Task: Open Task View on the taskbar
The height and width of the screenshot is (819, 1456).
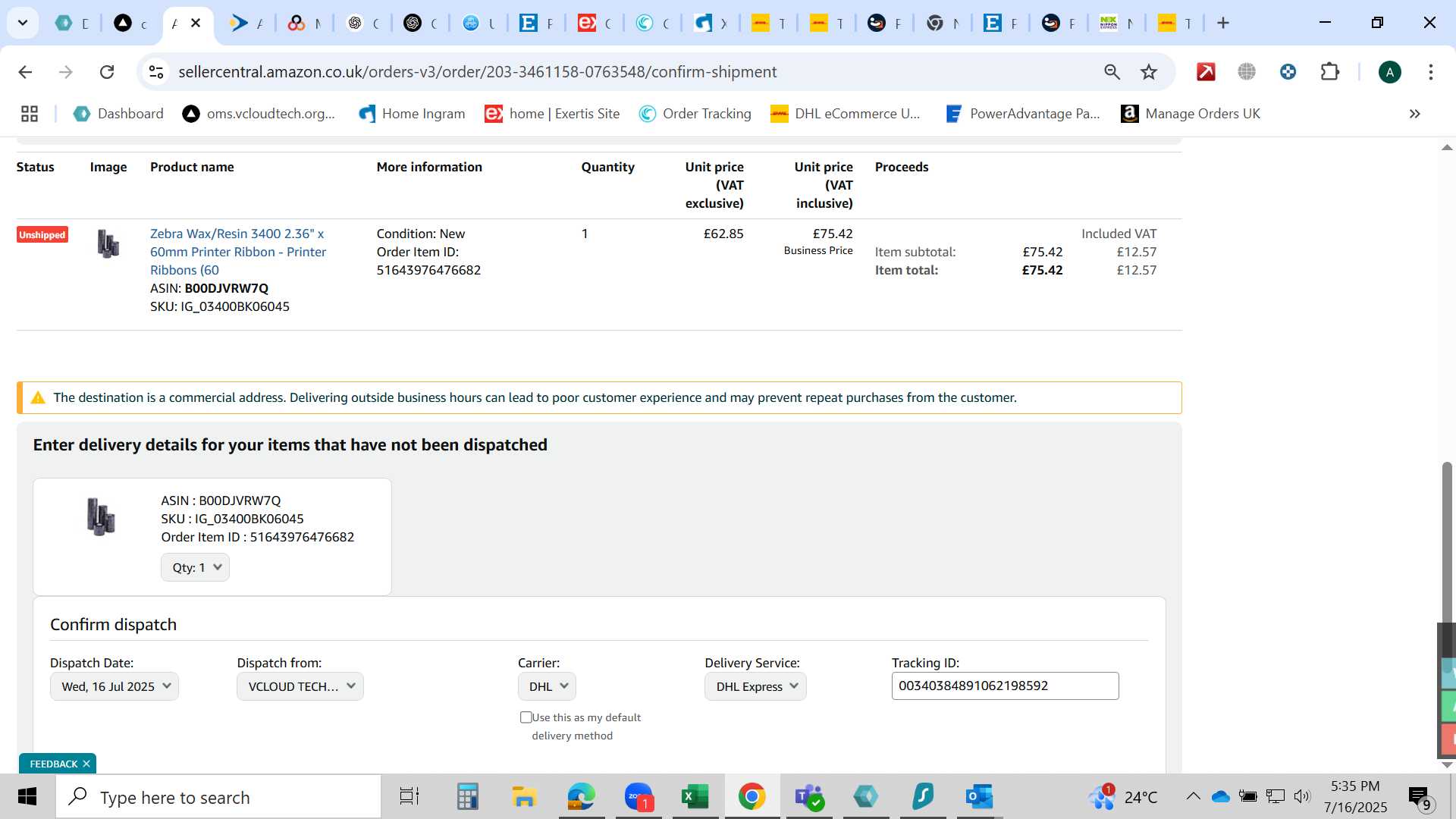Action: [409, 797]
